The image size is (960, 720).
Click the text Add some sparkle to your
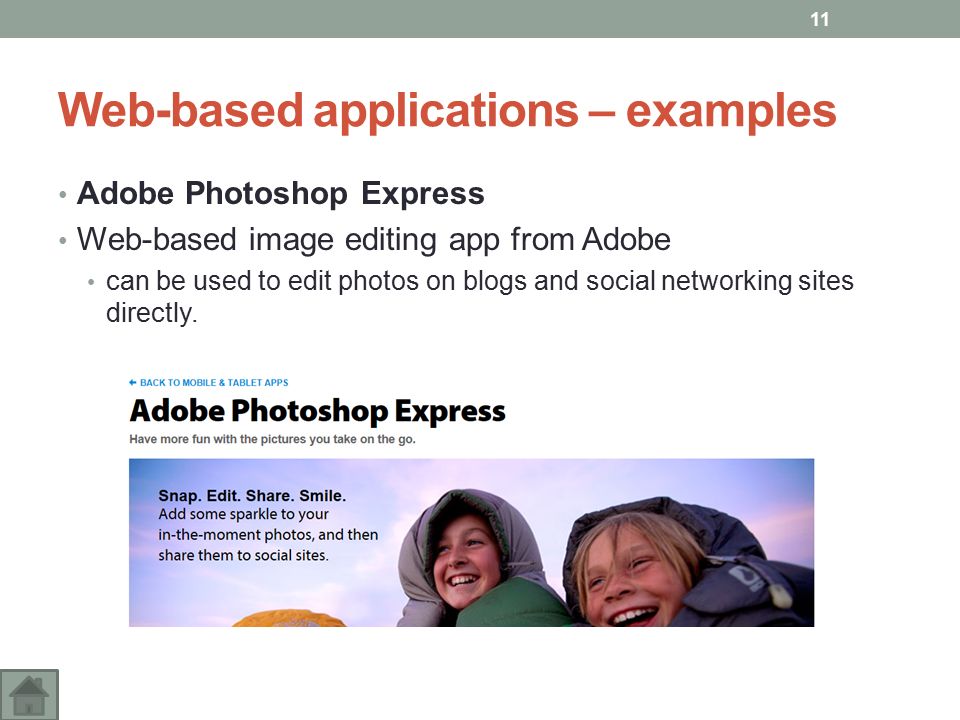243,514
